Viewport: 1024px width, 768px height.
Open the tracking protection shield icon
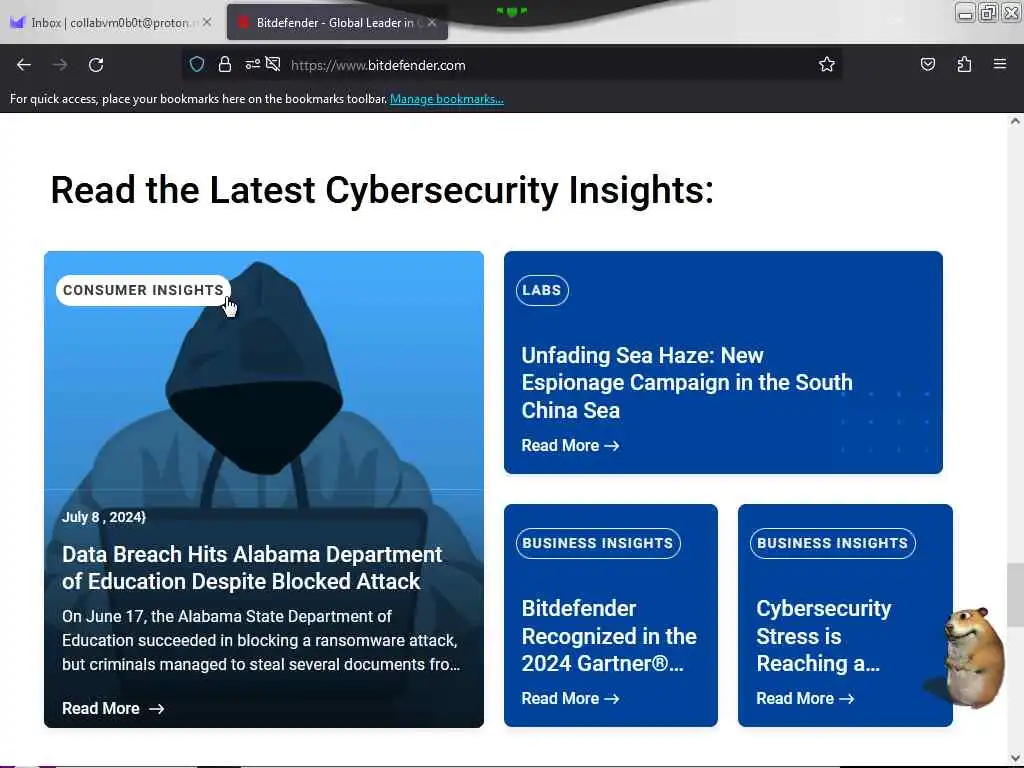pyautogui.click(x=197, y=64)
